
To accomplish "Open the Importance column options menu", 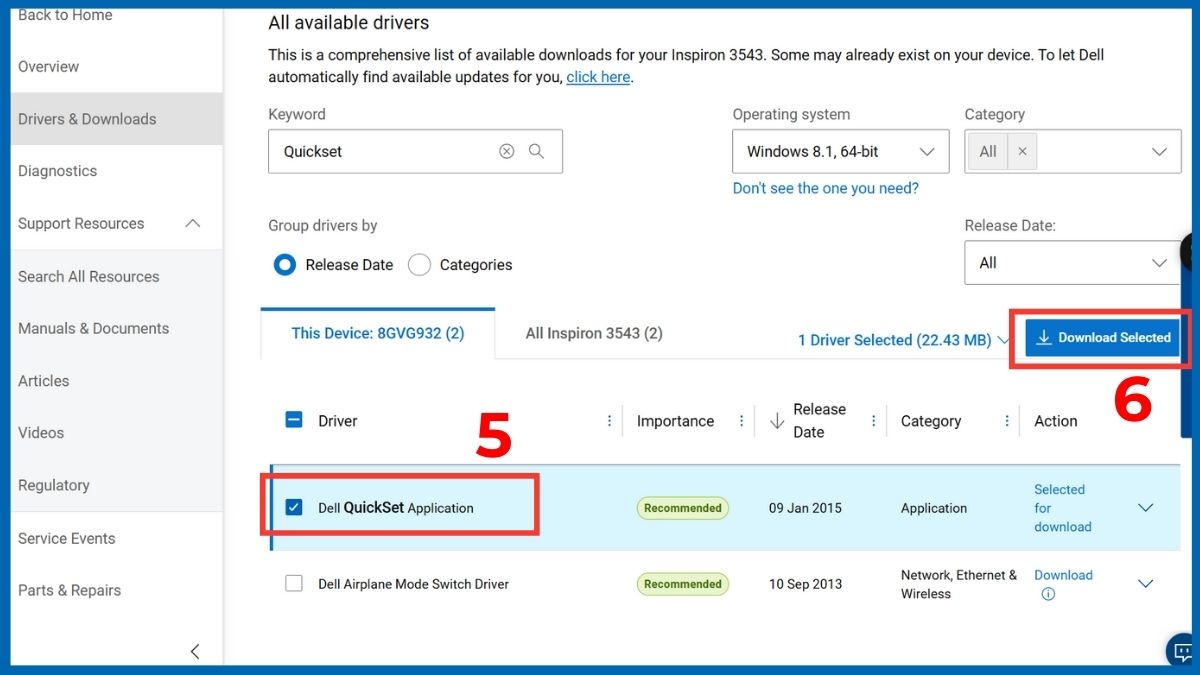I will coord(741,421).
